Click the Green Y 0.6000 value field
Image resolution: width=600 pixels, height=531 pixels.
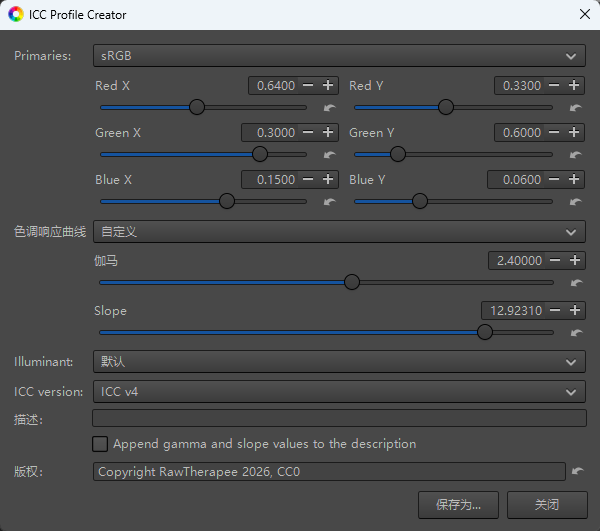[520, 132]
